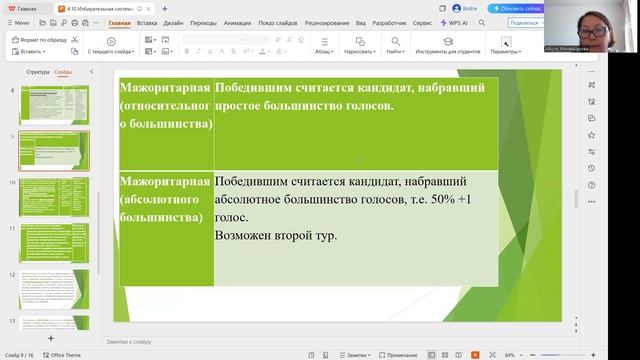Click the Office Theme status bar label
The width and height of the screenshot is (640, 360).
[62, 355]
